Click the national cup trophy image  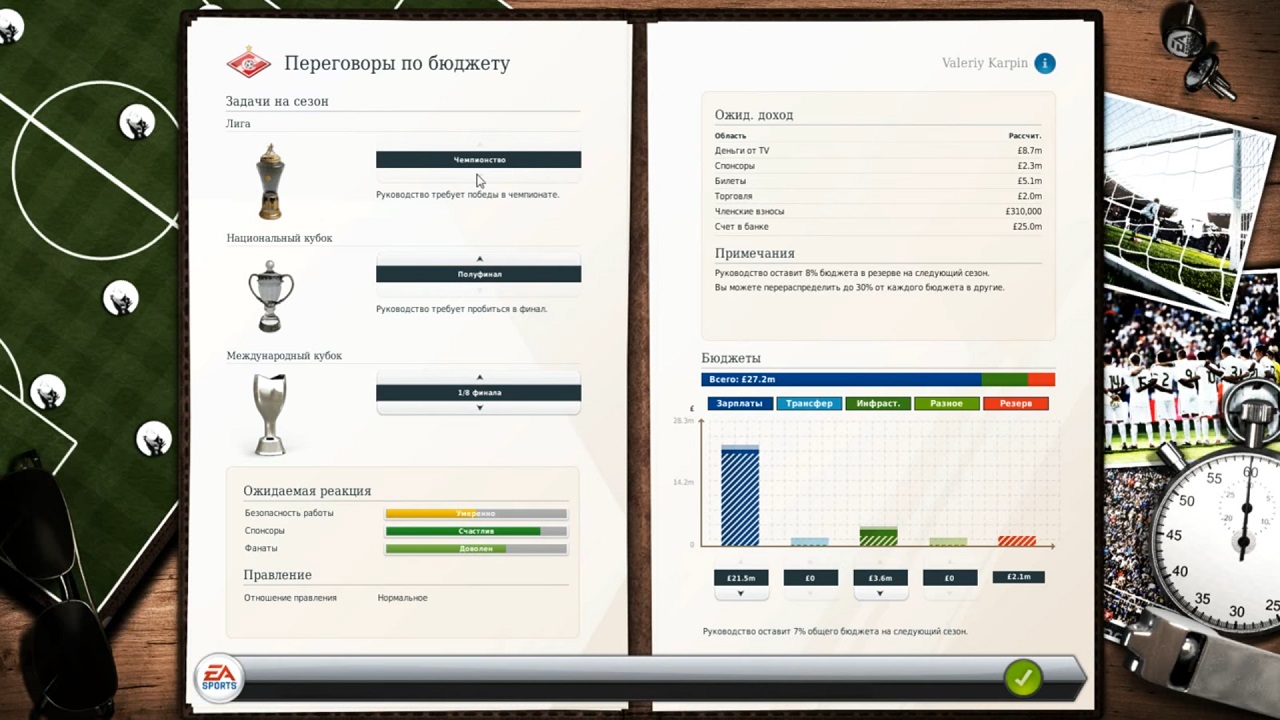pyautogui.click(x=270, y=296)
